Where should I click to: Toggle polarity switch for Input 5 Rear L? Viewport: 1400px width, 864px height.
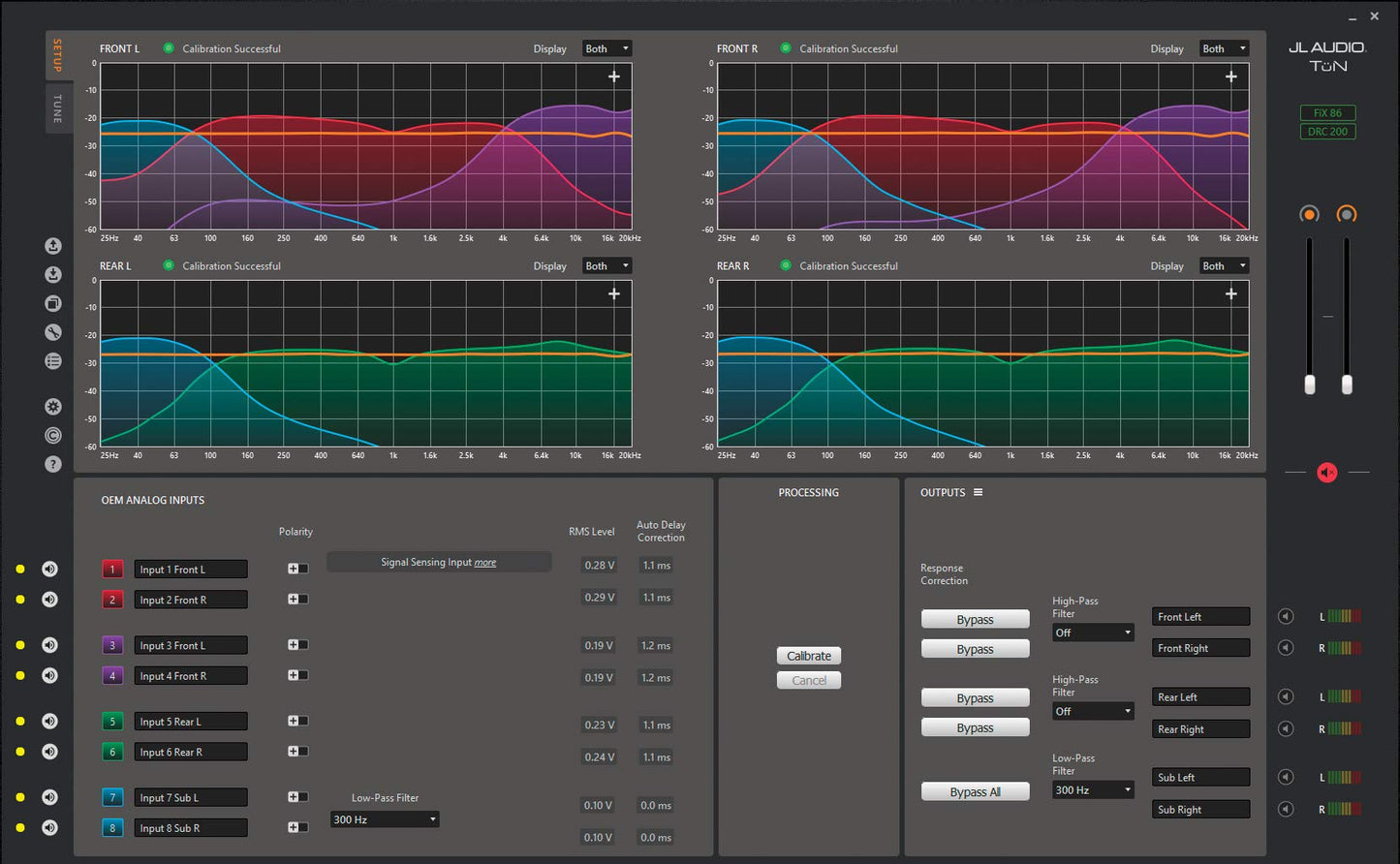point(297,721)
